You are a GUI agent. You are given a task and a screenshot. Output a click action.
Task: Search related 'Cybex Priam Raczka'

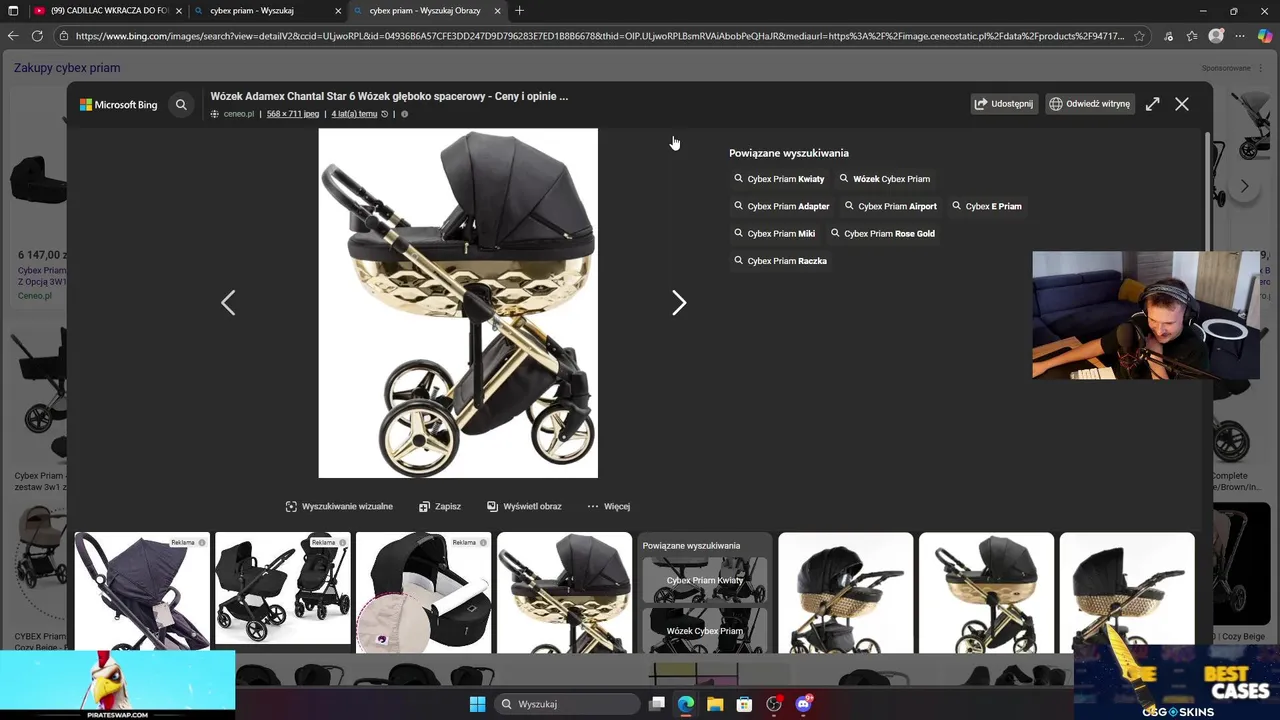[781, 260]
